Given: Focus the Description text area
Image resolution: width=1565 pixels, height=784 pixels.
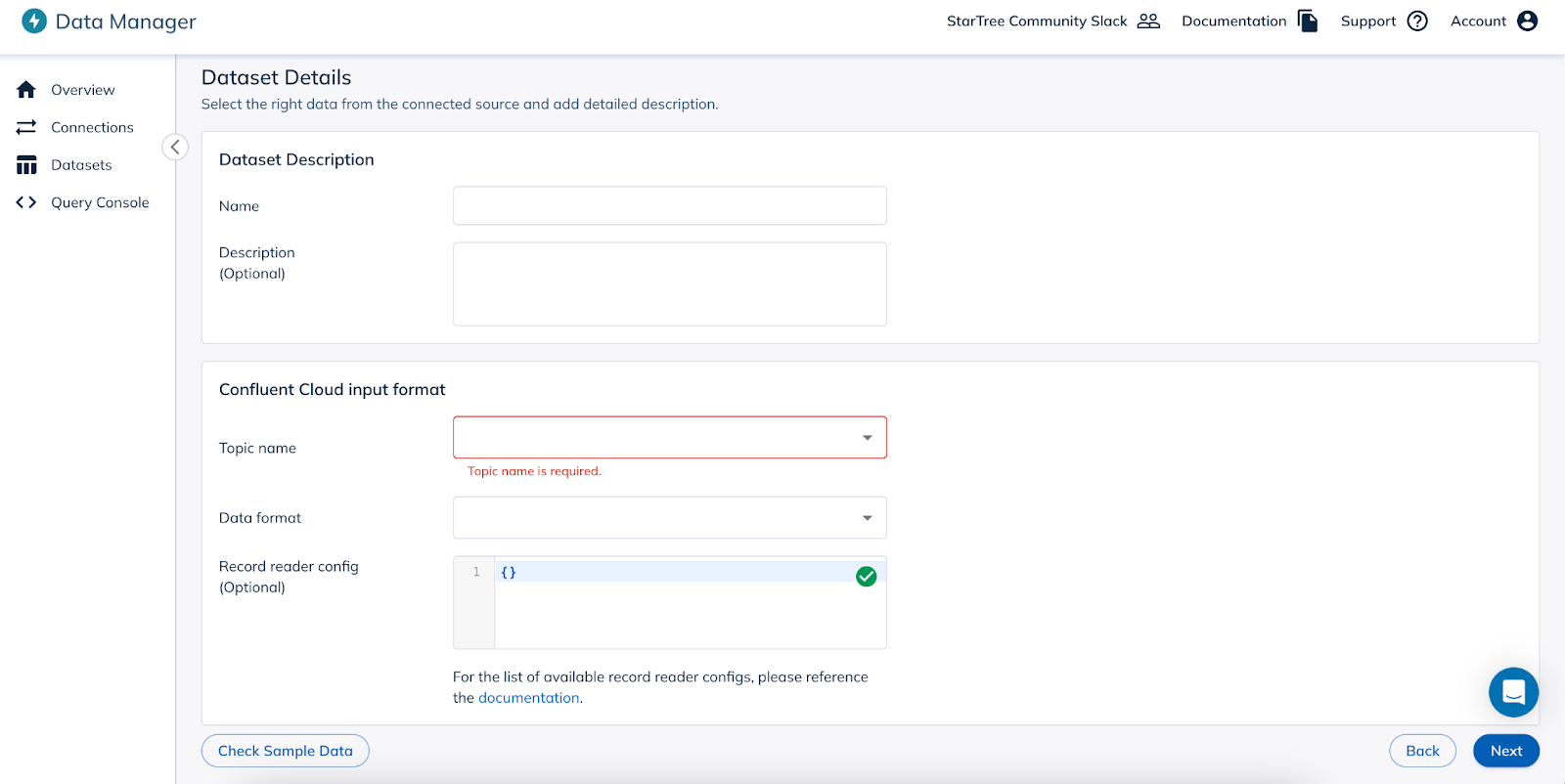Looking at the screenshot, I should point(669,283).
